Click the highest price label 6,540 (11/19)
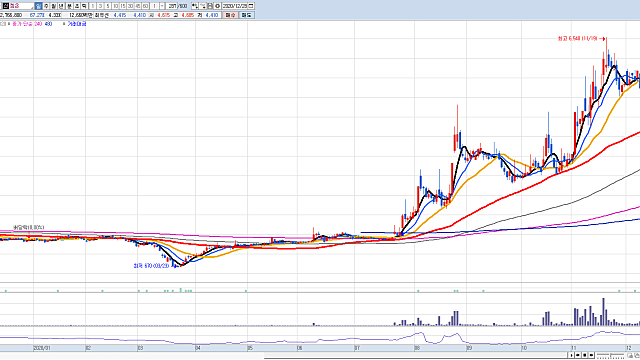The width and height of the screenshot is (640, 360). pyautogui.click(x=577, y=38)
